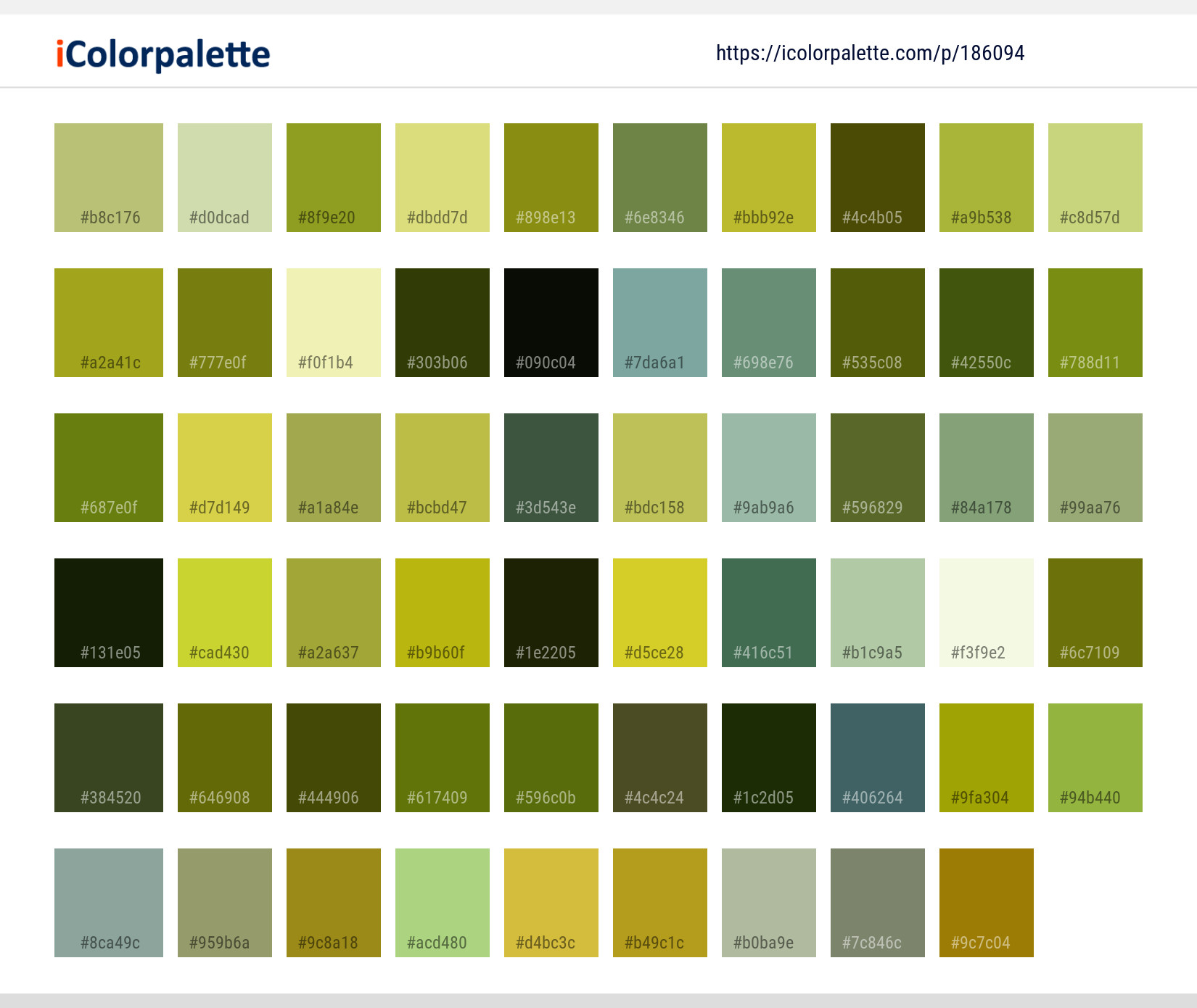The image size is (1197, 1008).
Task: Pick the #617409 color swatch
Action: [443, 758]
